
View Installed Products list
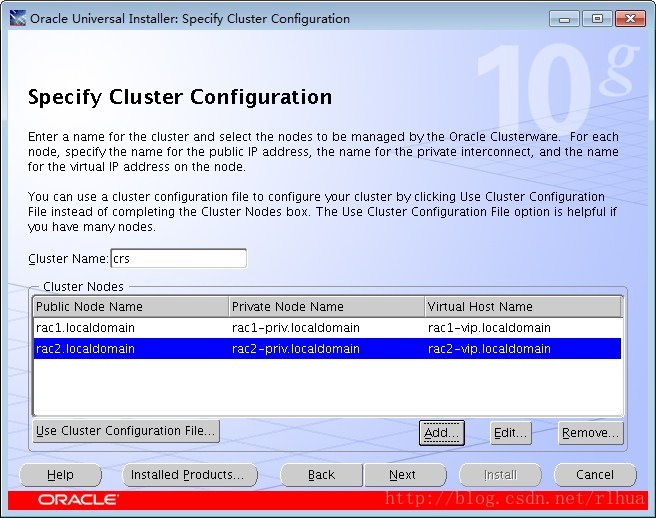(x=190, y=475)
